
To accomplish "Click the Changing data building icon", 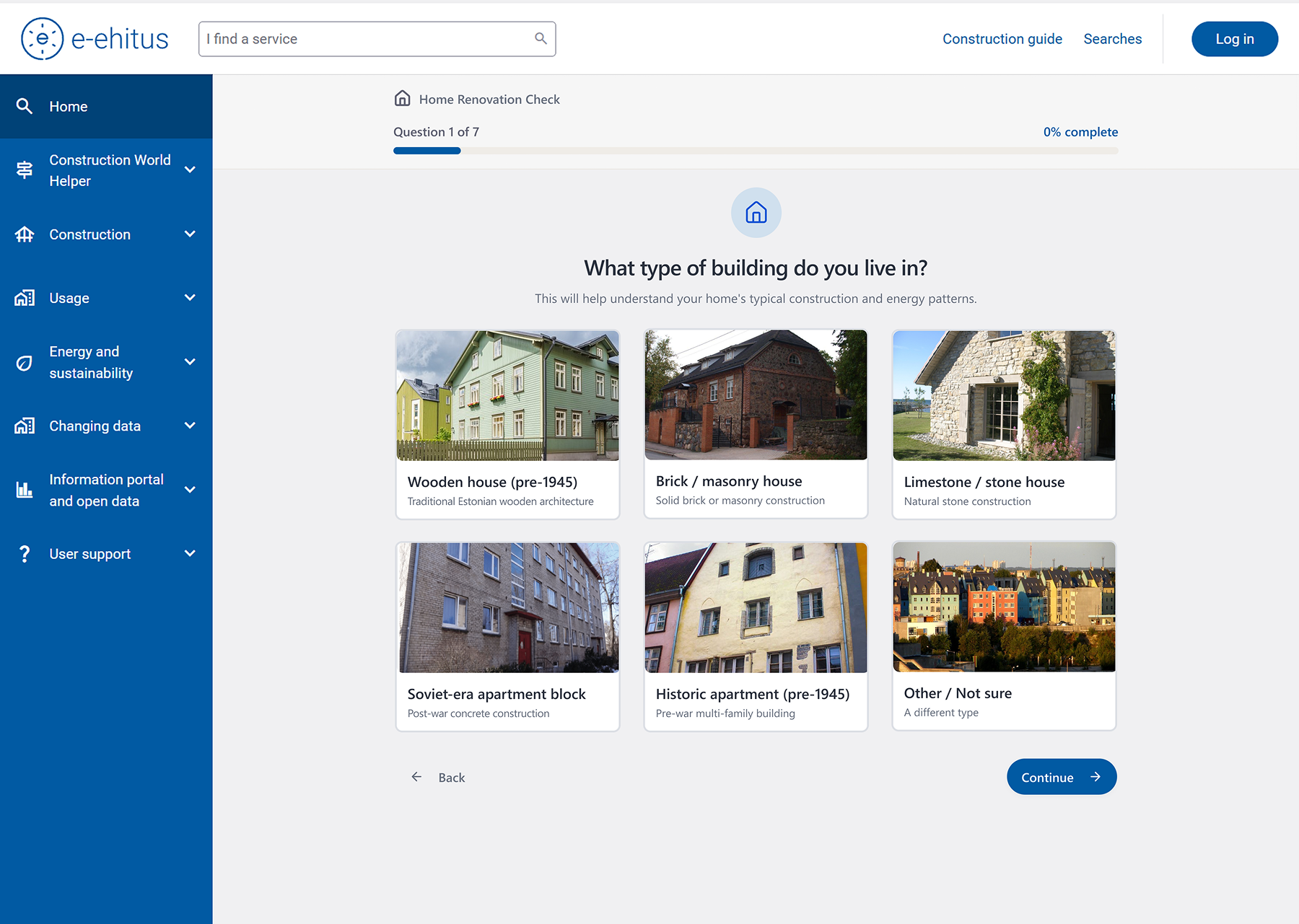I will point(25,426).
